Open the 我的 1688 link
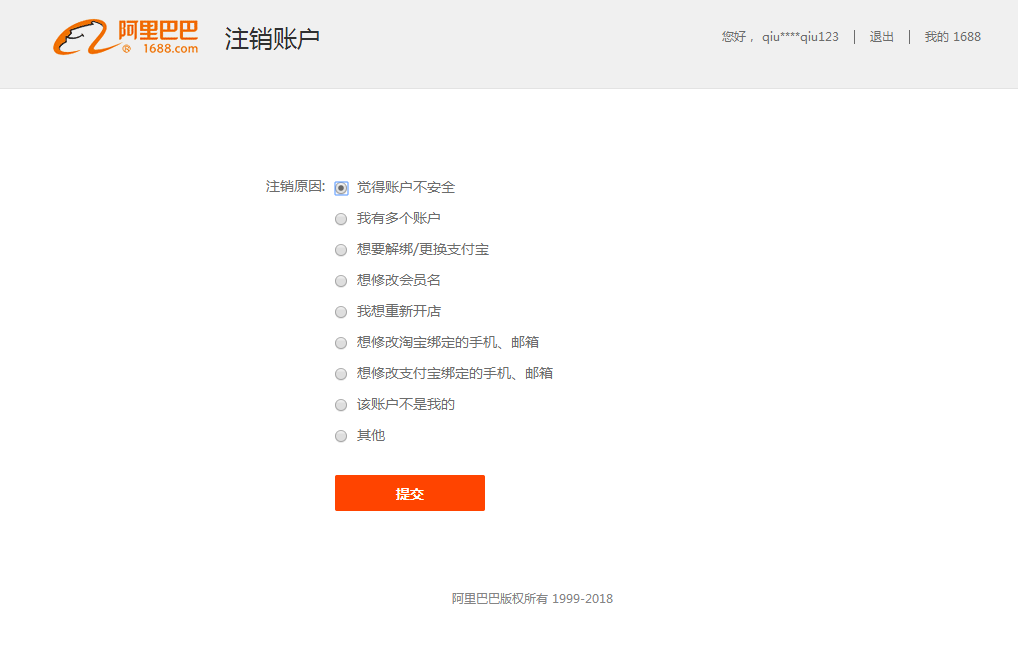Screen dimensions: 1018x672 (952, 37)
